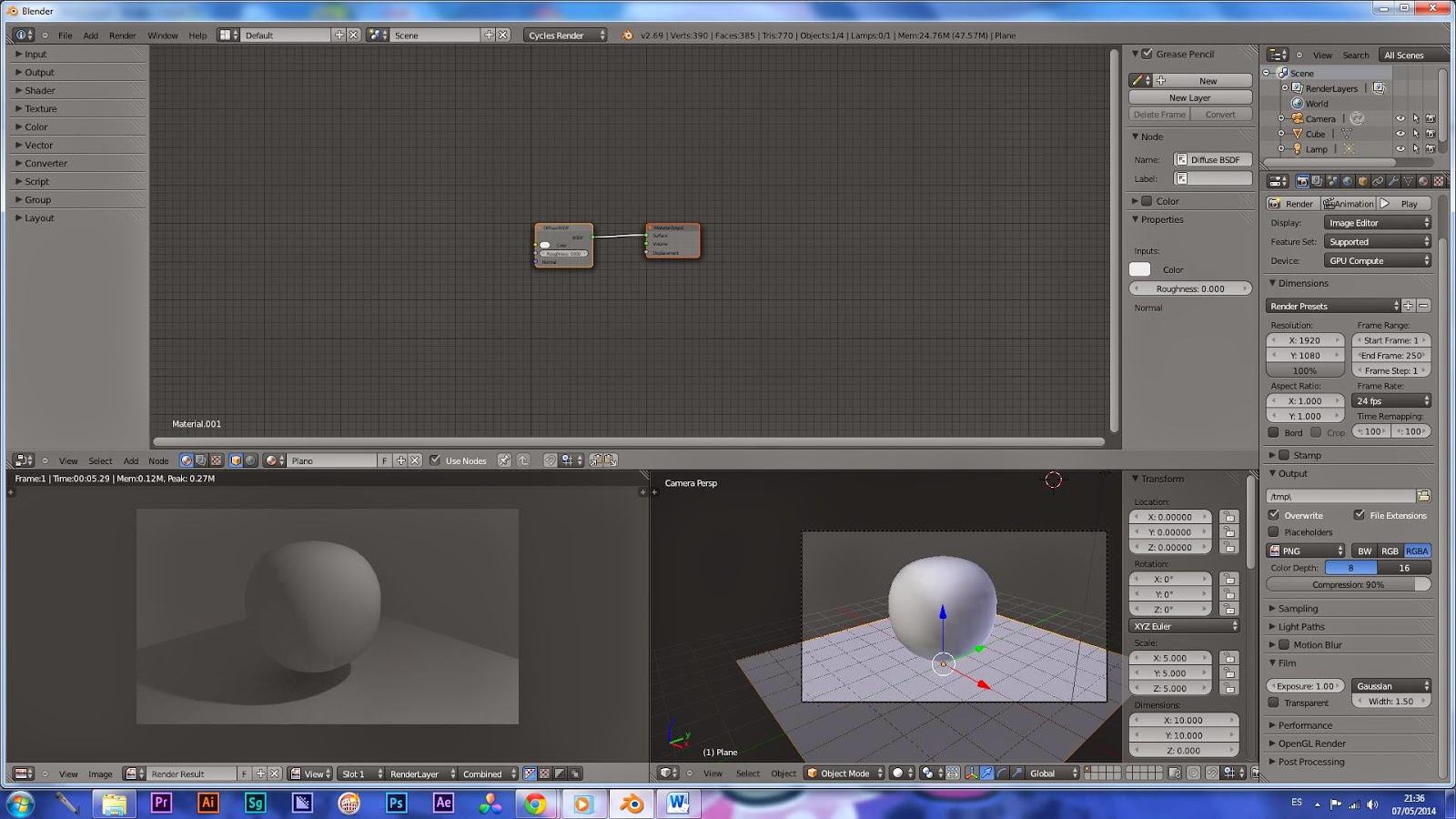The height and width of the screenshot is (819, 1456).
Task: Click the Color swatch in node Properties
Action: coord(1140,269)
